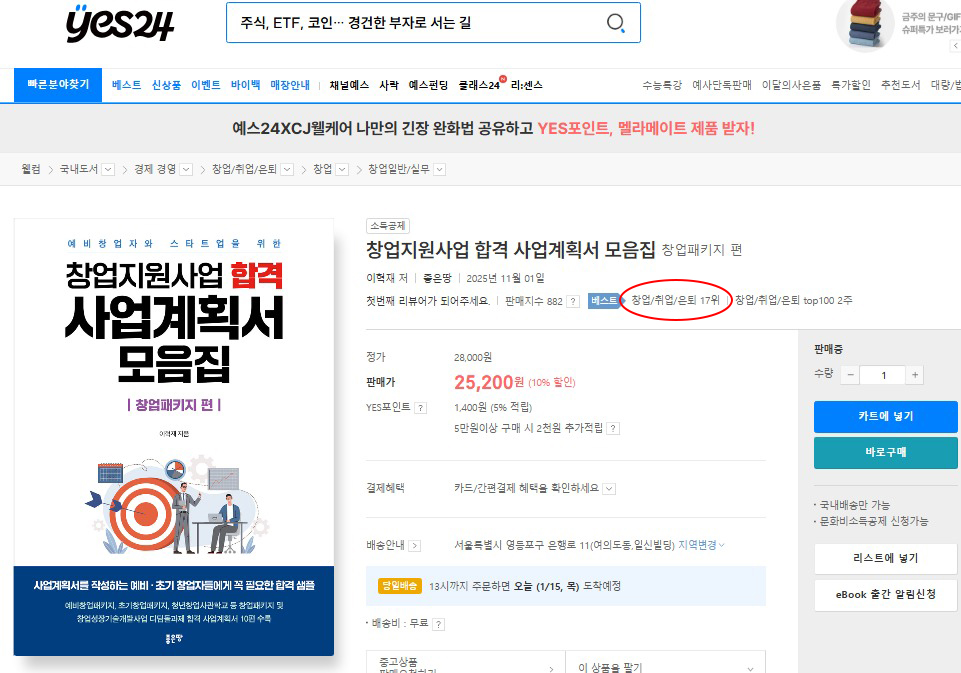Open the 신상품 menu item

point(166,85)
